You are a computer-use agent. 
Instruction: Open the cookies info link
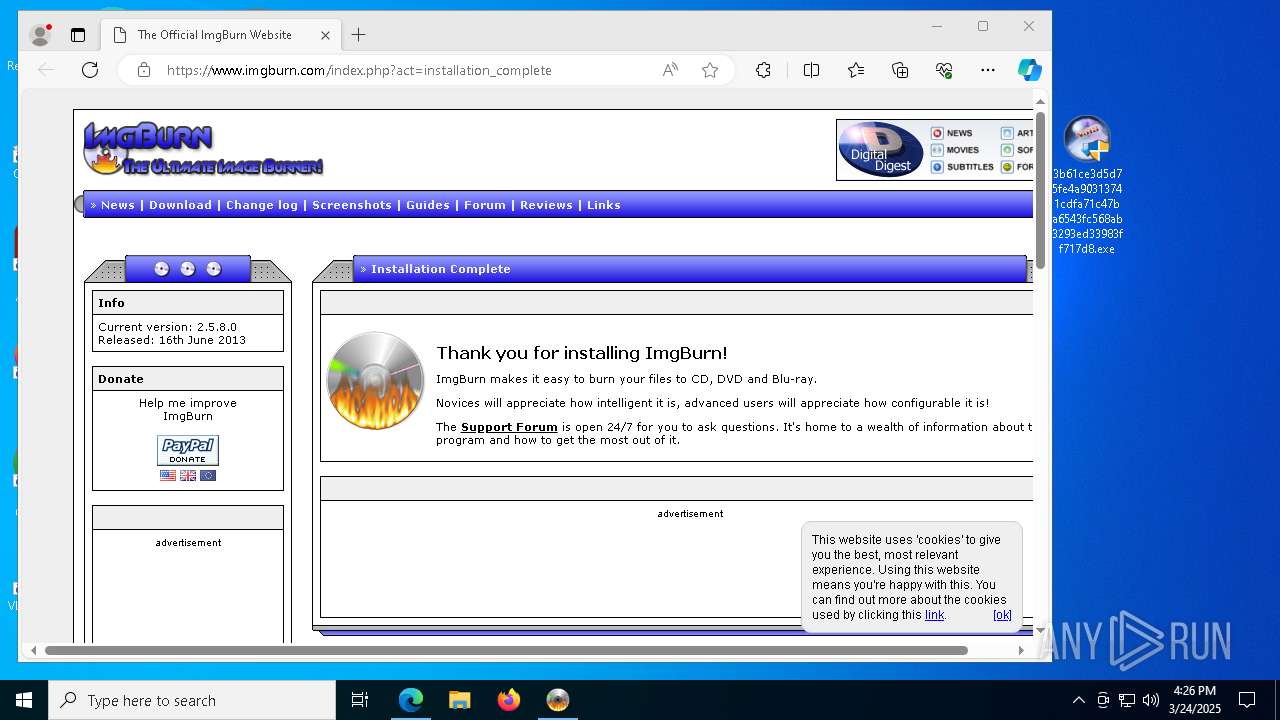pos(934,615)
